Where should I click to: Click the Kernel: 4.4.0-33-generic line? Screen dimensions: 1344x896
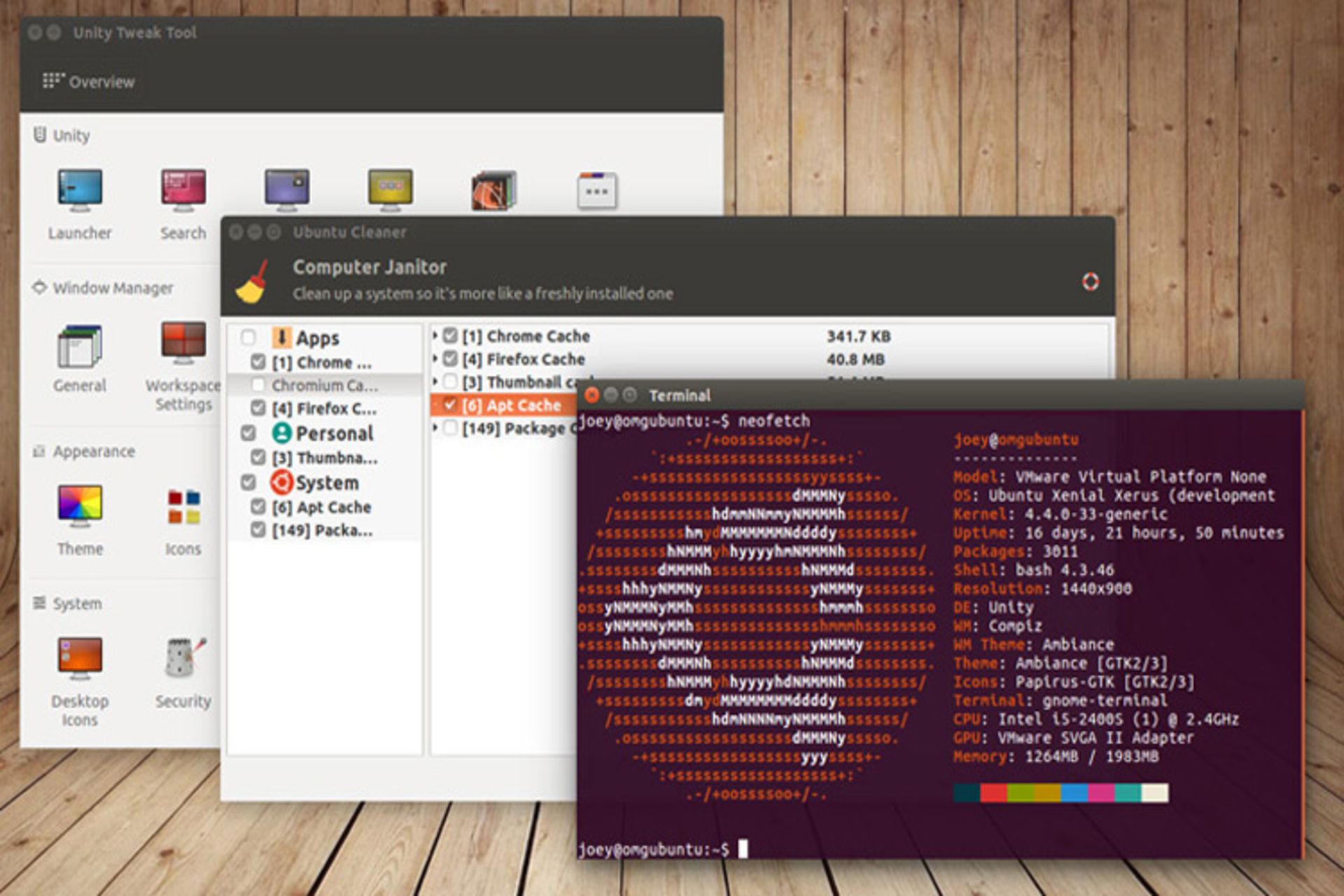click(x=1060, y=514)
